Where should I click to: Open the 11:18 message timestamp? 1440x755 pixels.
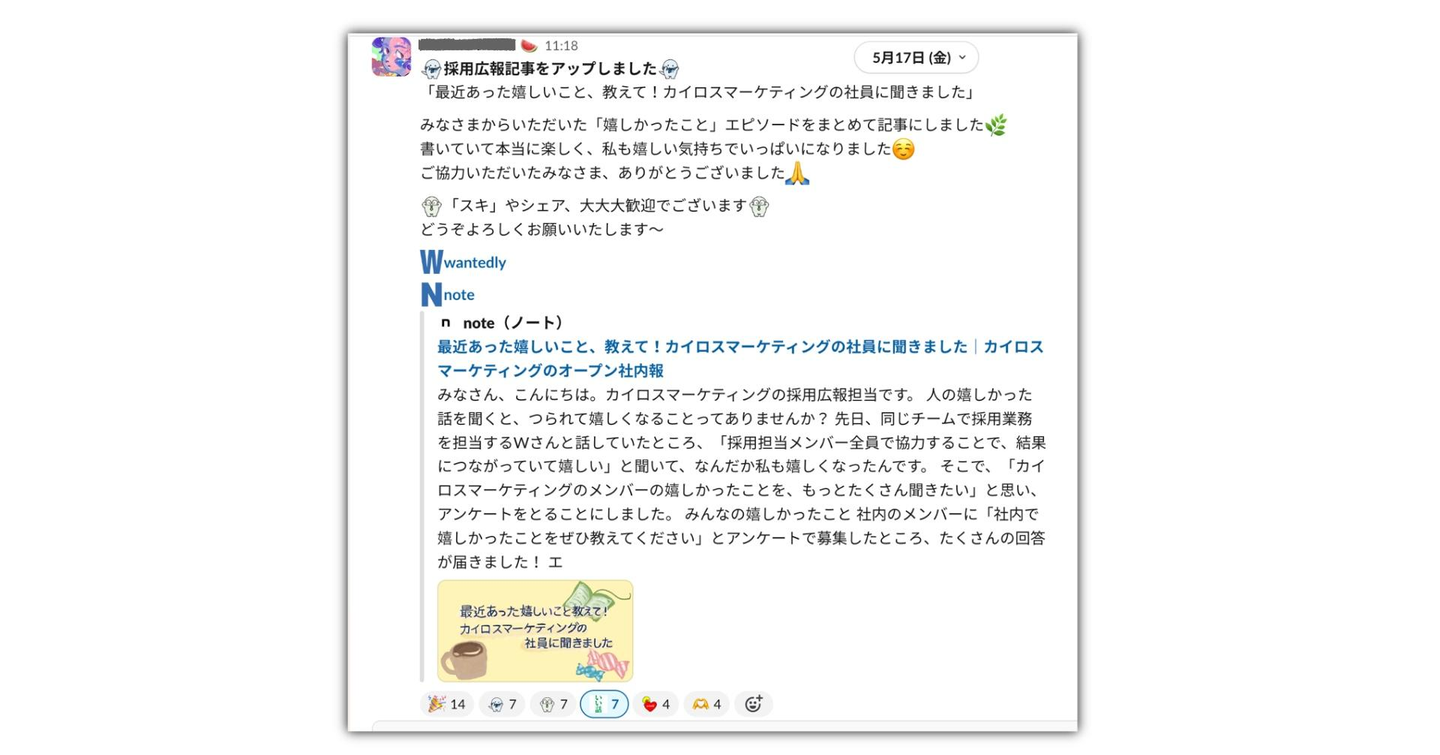pos(561,46)
